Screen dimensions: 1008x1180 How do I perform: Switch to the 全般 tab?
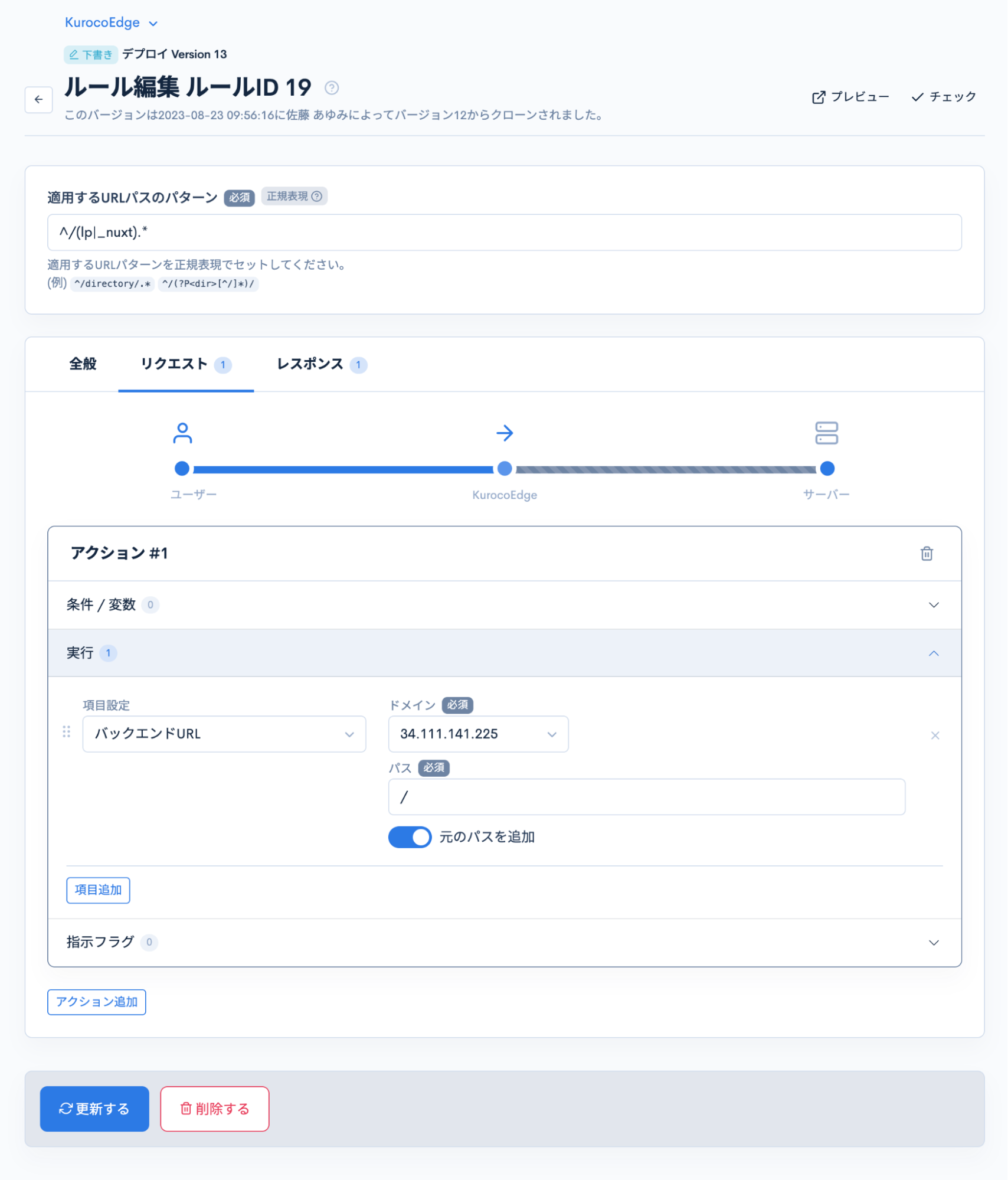83,364
